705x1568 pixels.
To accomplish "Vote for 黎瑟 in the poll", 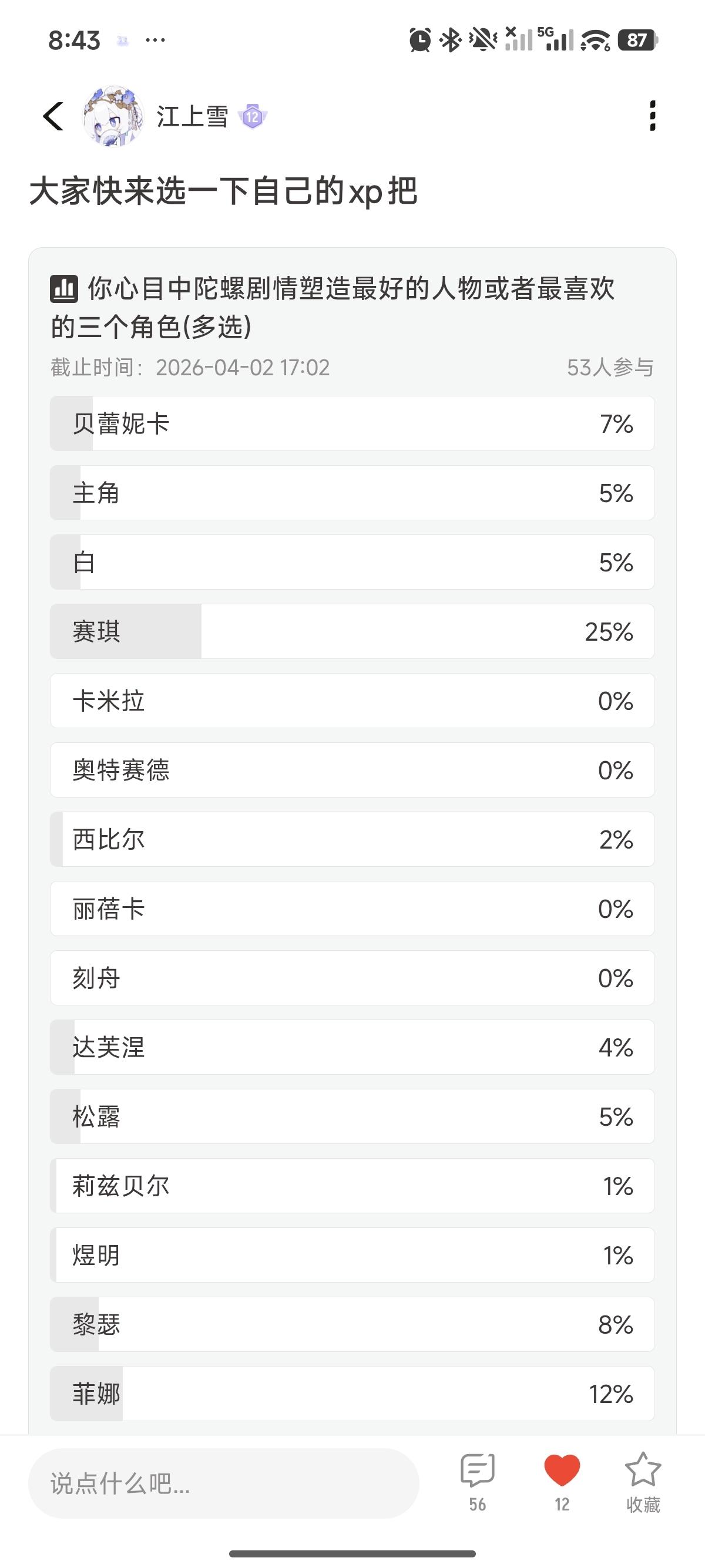I will click(352, 1324).
